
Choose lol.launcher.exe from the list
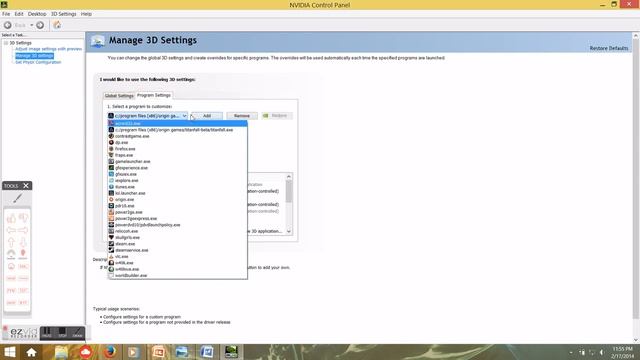point(178,193)
